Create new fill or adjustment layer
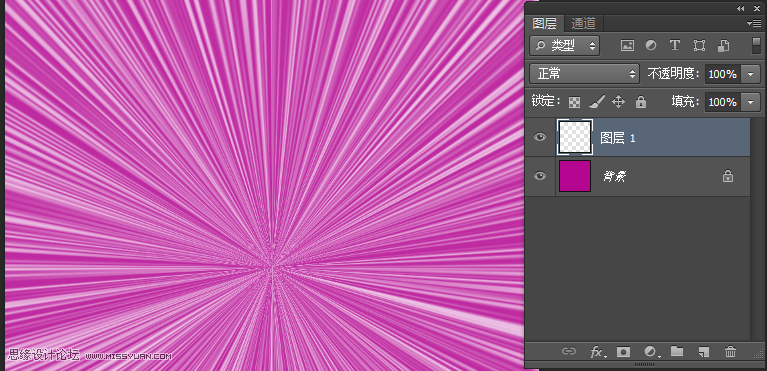 (651, 351)
